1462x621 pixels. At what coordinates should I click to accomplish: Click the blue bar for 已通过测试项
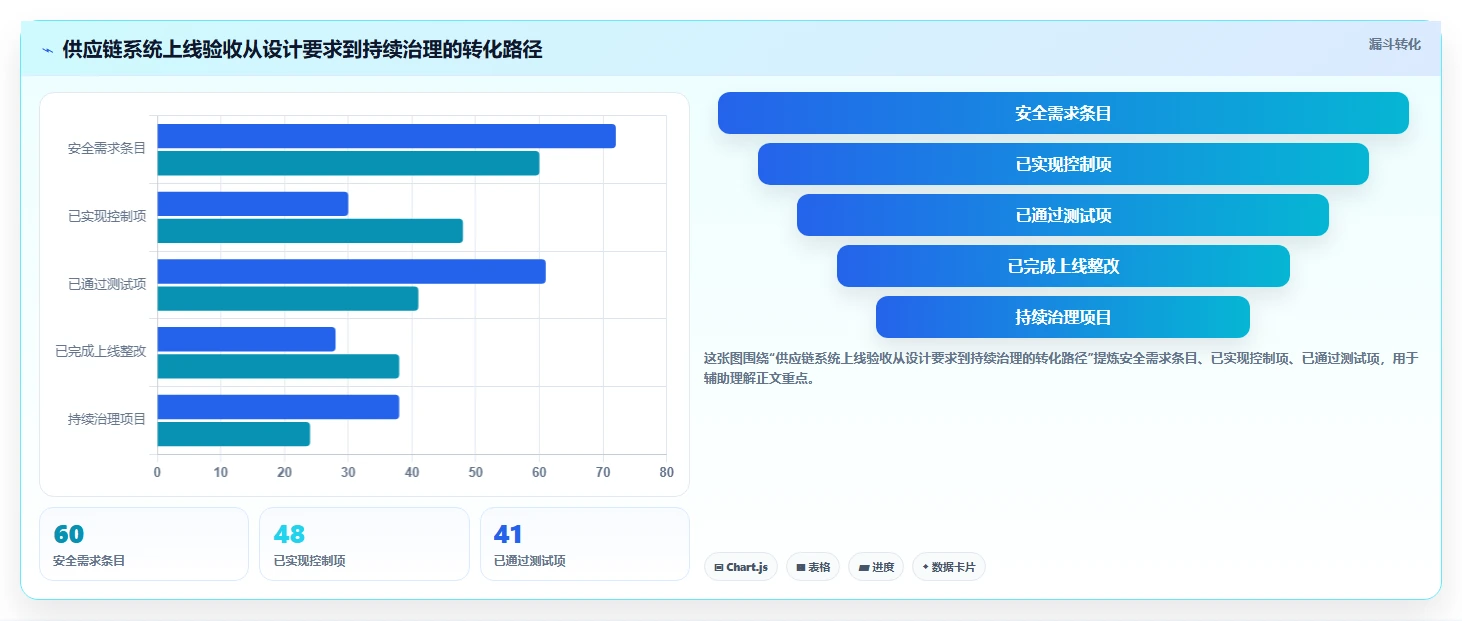[351, 271]
